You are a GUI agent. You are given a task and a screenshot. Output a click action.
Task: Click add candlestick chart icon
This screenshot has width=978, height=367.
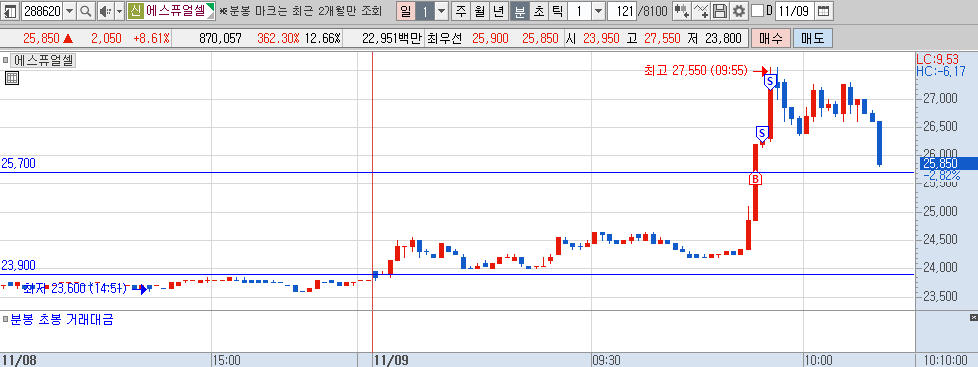(x=682, y=11)
